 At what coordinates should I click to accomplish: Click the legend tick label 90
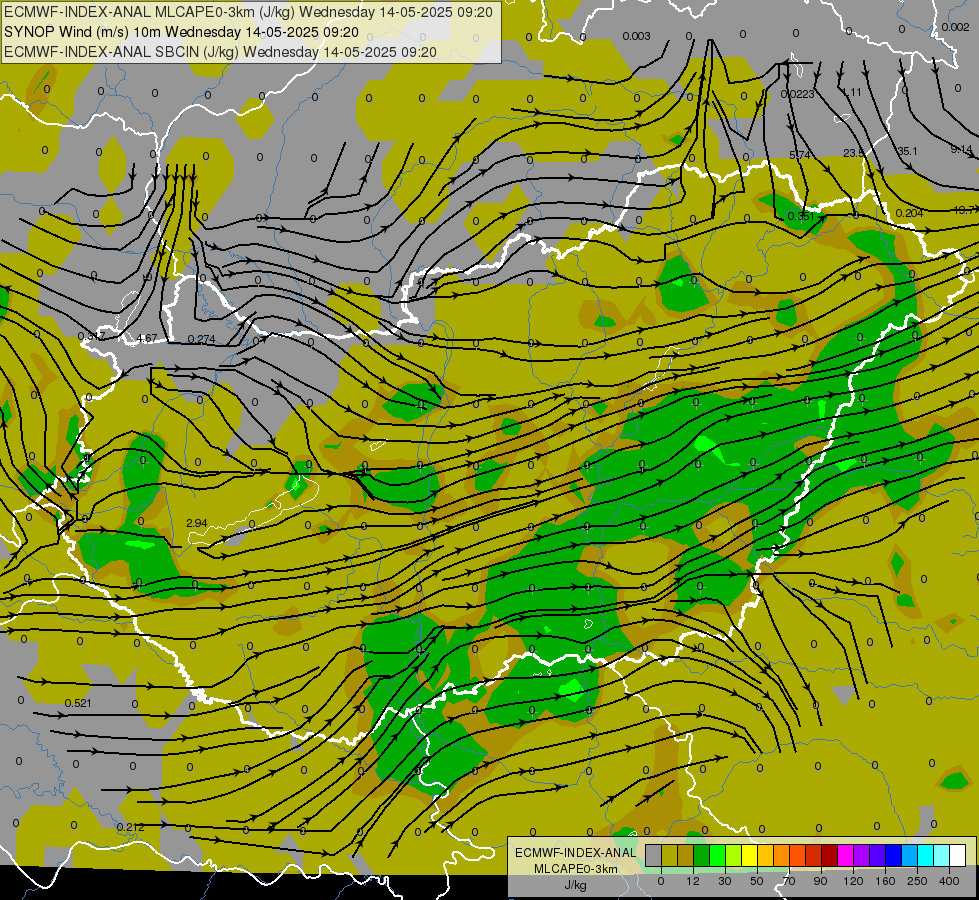820,881
